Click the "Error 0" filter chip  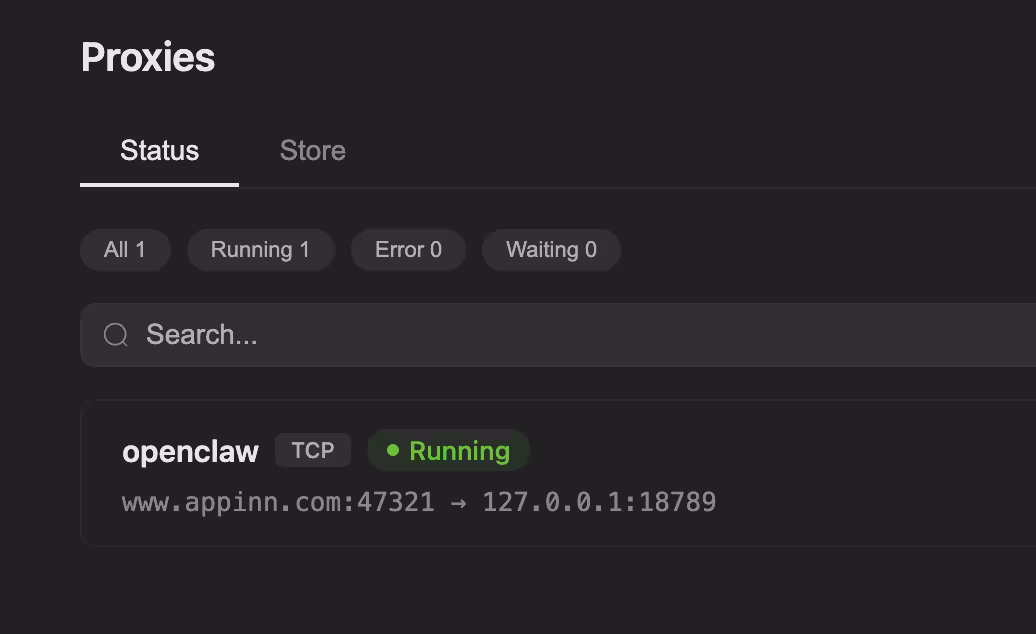click(x=408, y=249)
